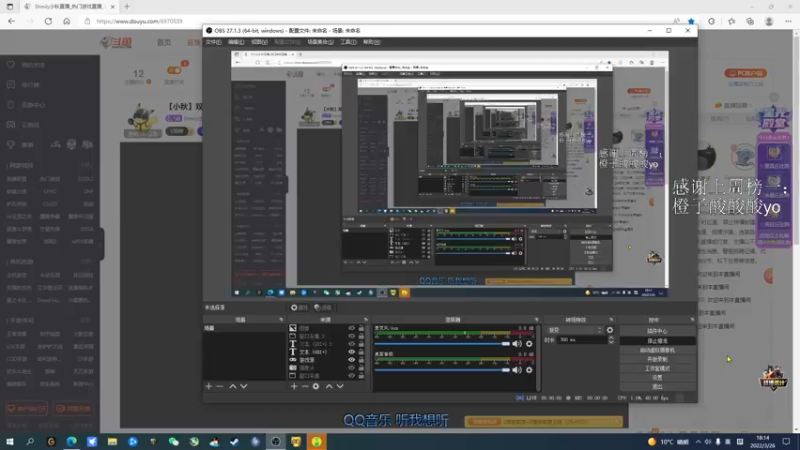Refresh the Edge browser page
The image size is (800, 450).
pos(48,21)
